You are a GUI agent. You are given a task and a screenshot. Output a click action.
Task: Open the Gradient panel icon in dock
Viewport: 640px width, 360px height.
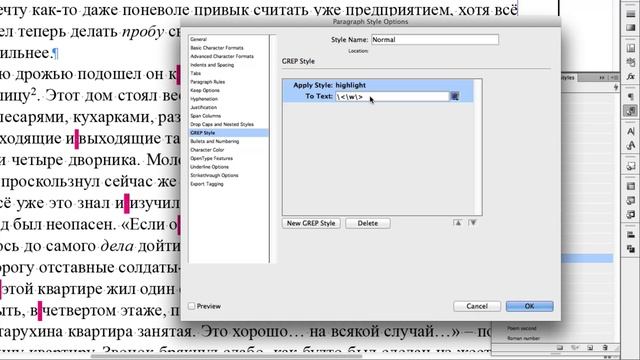click(631, 28)
